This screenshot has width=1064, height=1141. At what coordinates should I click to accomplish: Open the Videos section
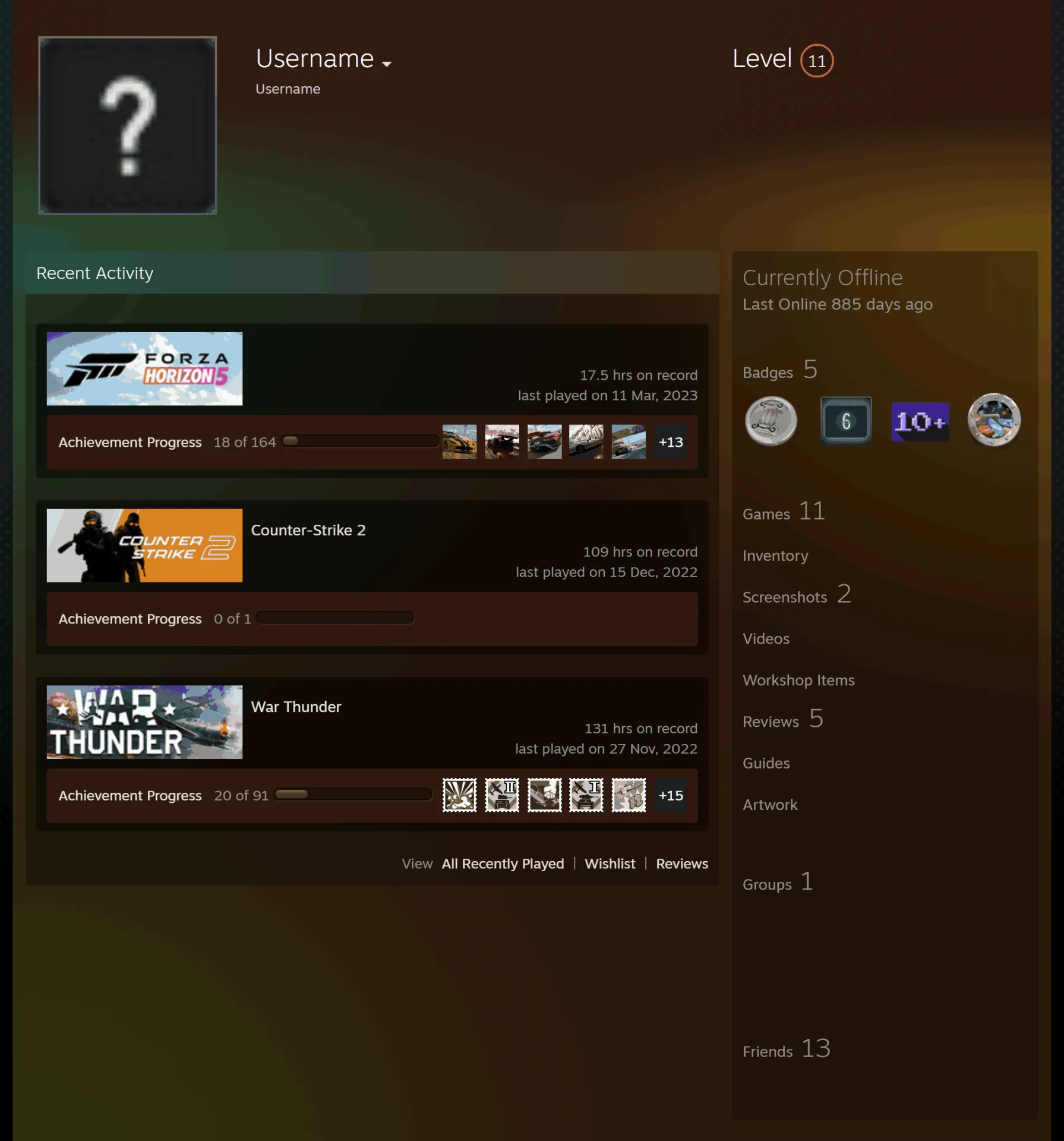[766, 639]
